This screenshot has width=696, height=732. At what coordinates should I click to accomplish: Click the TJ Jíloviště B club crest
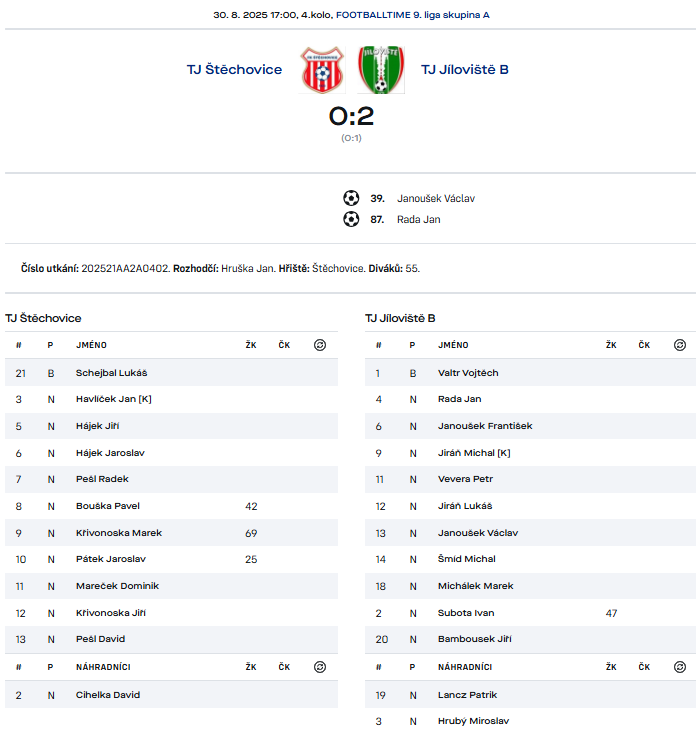[x=381, y=70]
